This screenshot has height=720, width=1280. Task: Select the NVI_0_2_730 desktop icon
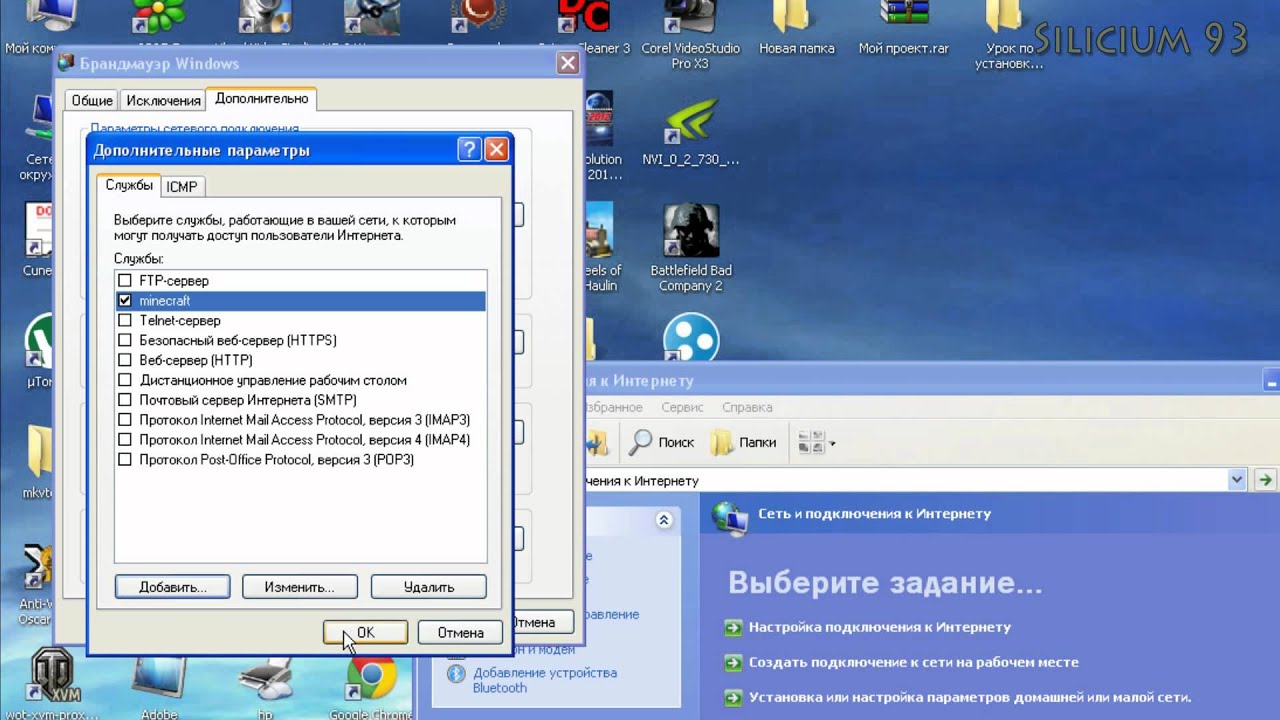click(690, 132)
